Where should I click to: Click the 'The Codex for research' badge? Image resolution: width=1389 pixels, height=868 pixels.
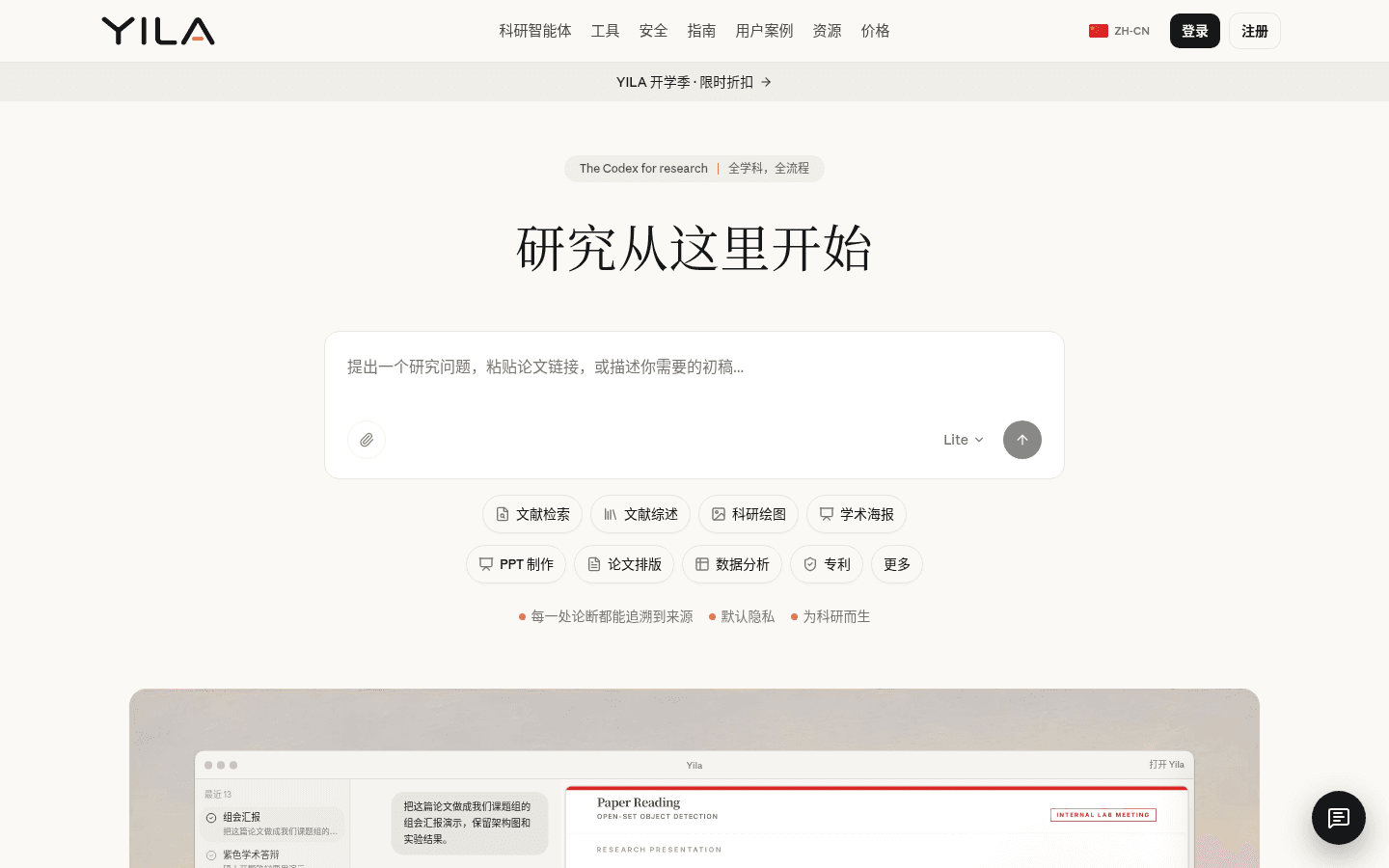[x=694, y=168]
